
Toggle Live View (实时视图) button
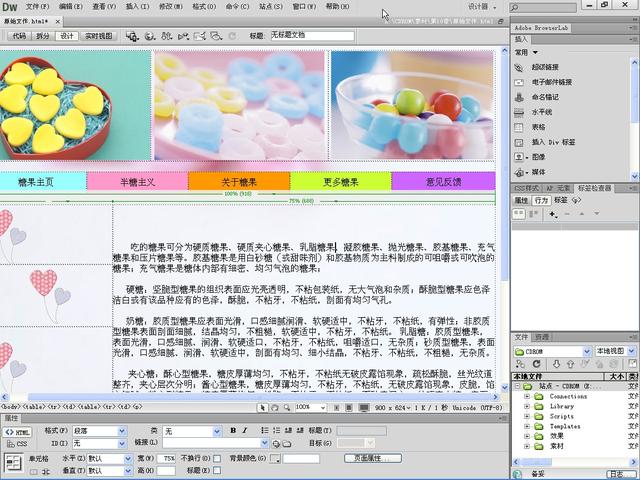point(98,36)
